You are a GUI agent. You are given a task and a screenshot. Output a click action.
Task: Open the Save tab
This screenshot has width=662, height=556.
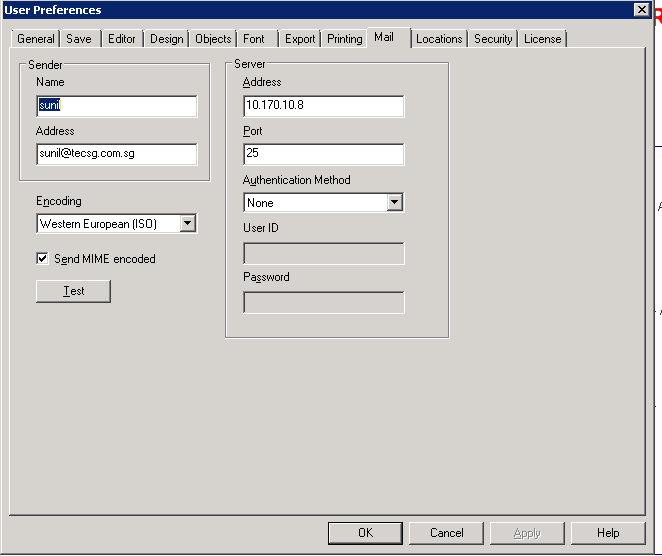(x=80, y=39)
